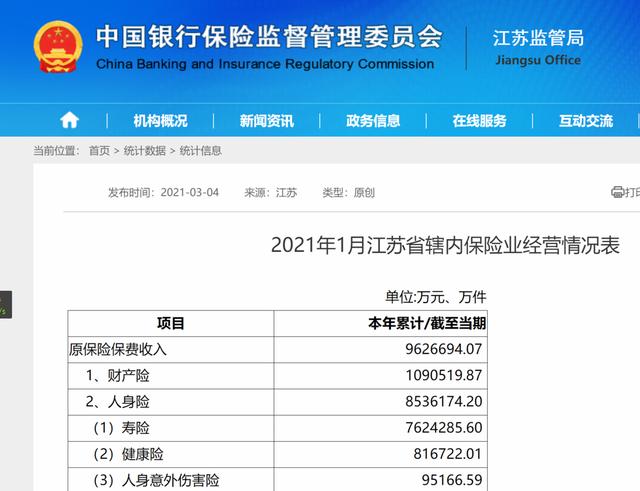The height and width of the screenshot is (491, 640).
Task: Select article title 2021年1月江苏省辖内保险业经营情况表
Action: (445, 245)
